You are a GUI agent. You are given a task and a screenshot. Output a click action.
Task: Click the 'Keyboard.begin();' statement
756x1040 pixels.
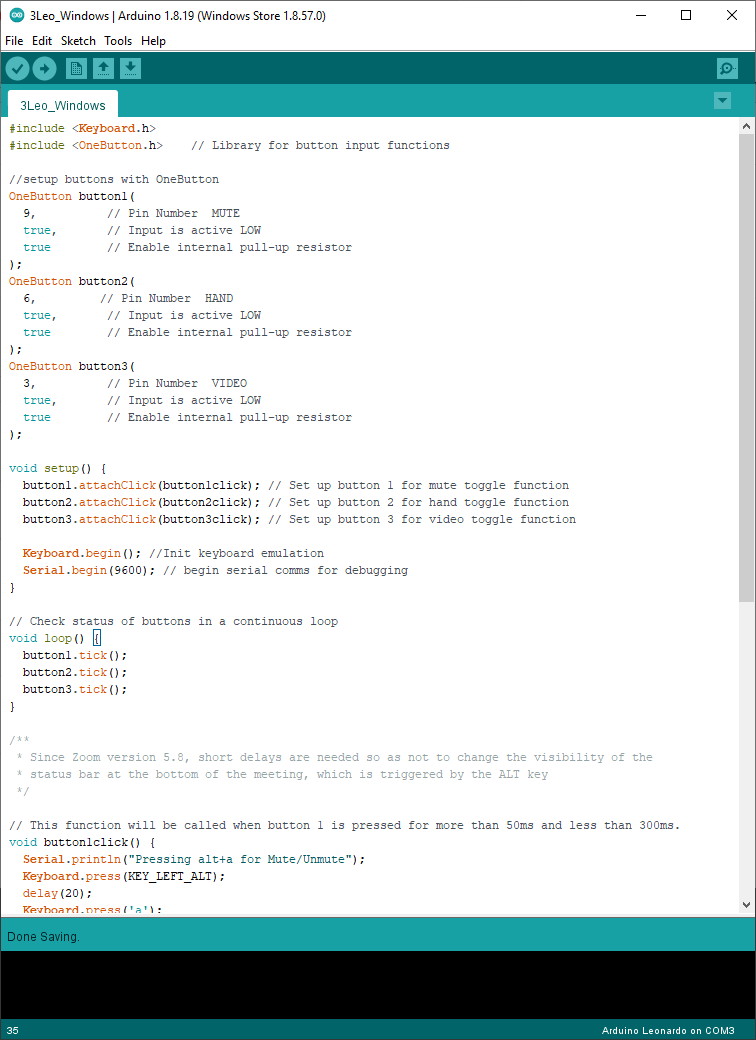click(82, 553)
